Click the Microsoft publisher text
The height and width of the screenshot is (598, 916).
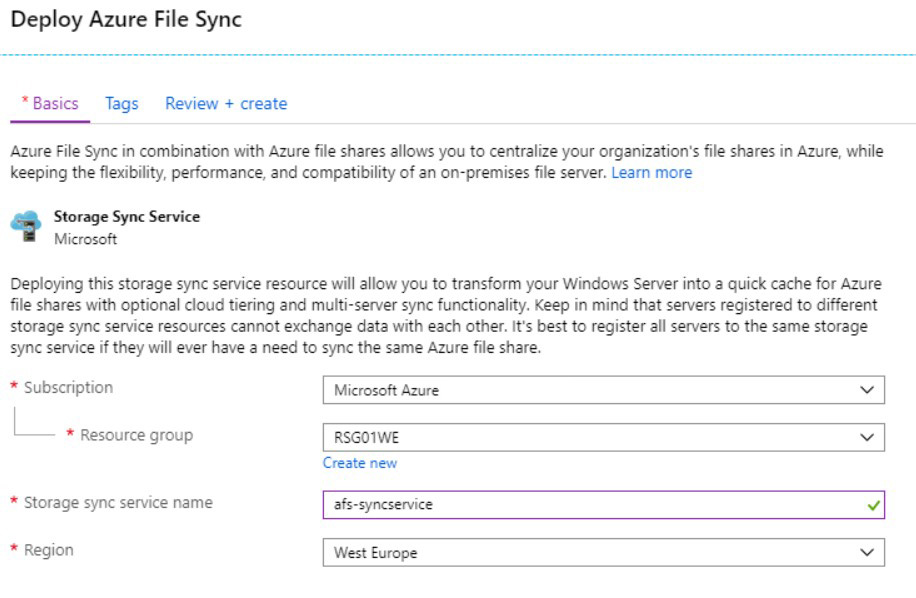tap(85, 239)
